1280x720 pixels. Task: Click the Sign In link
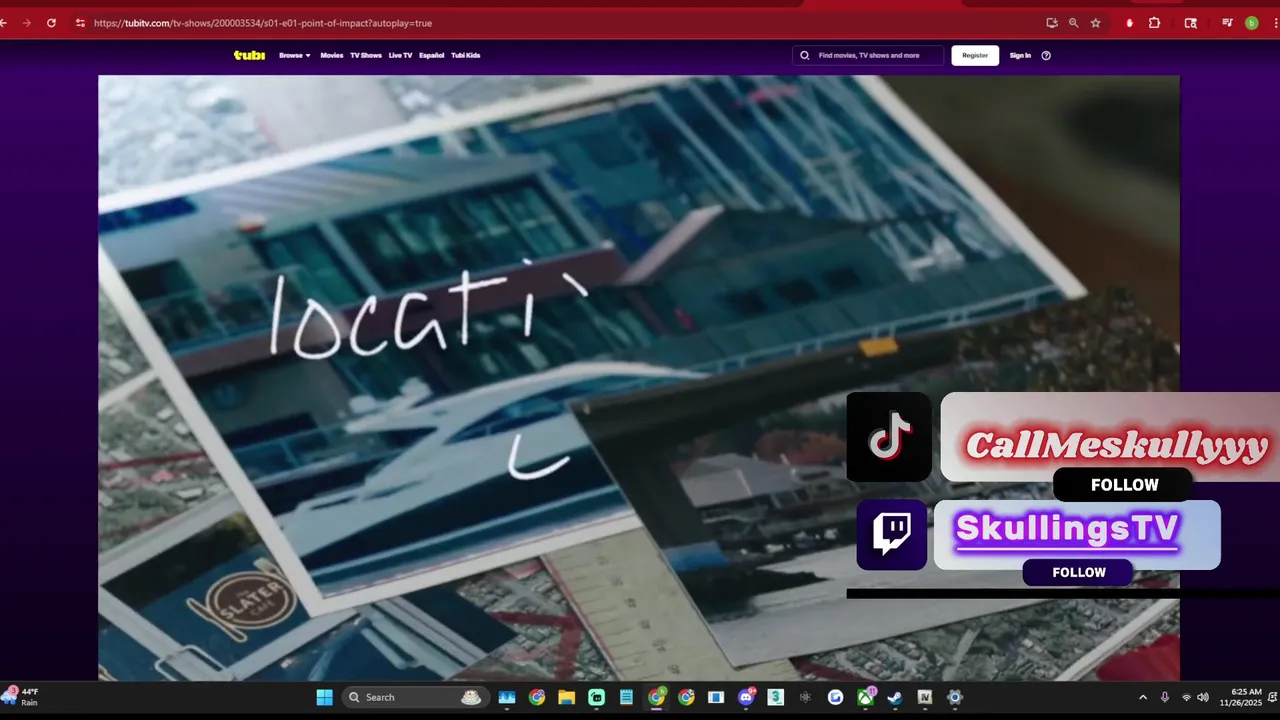[1020, 55]
